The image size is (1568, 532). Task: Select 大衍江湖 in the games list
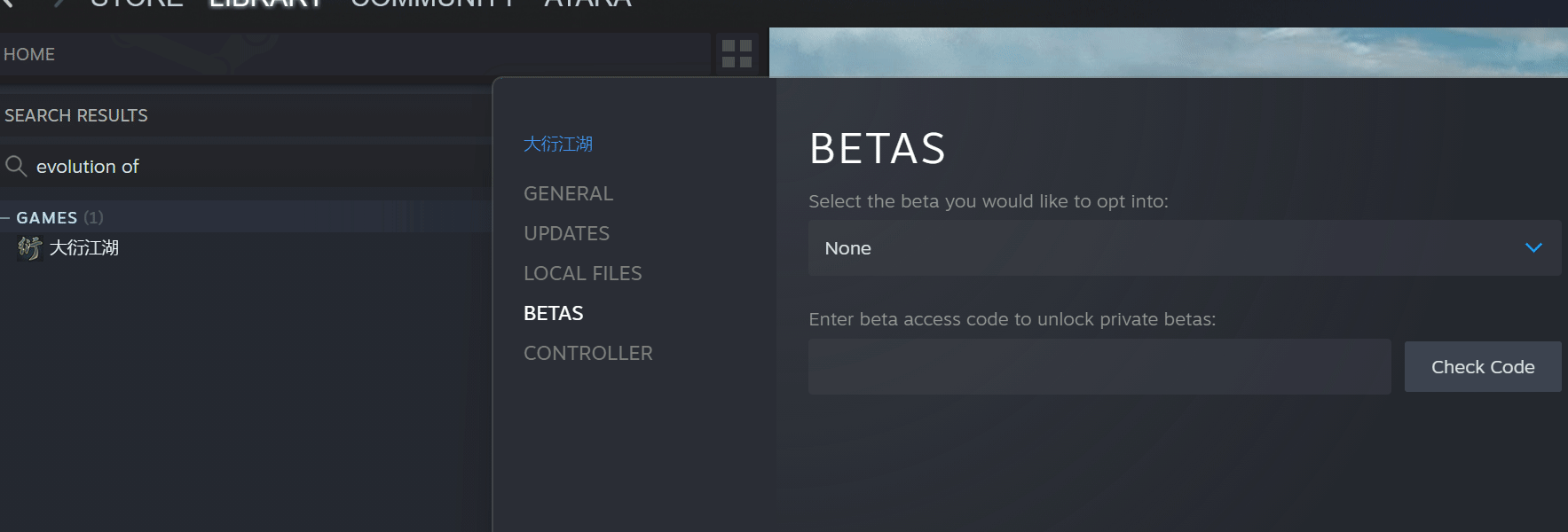84,248
